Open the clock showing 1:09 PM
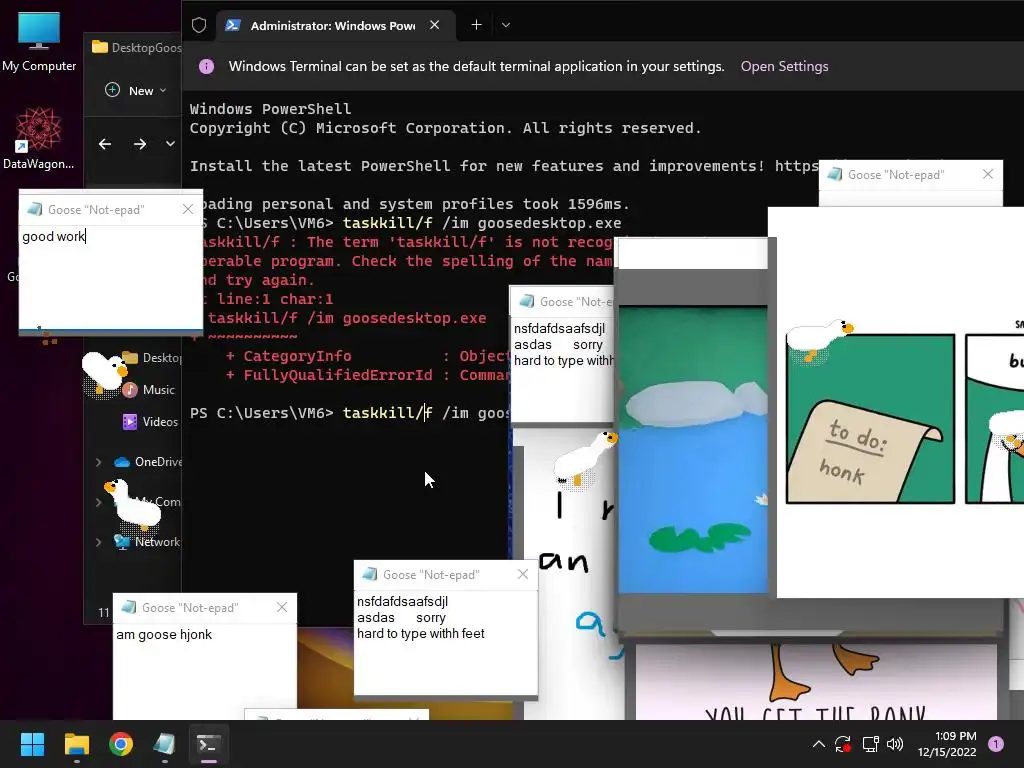Image resolution: width=1024 pixels, height=768 pixels. (x=947, y=744)
